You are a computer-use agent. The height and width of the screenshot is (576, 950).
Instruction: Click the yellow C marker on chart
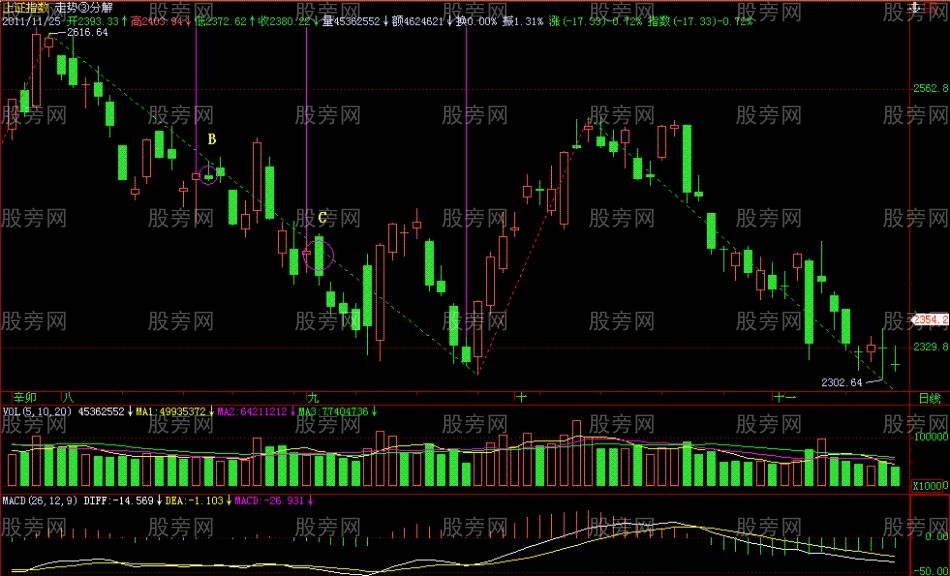coord(322,217)
